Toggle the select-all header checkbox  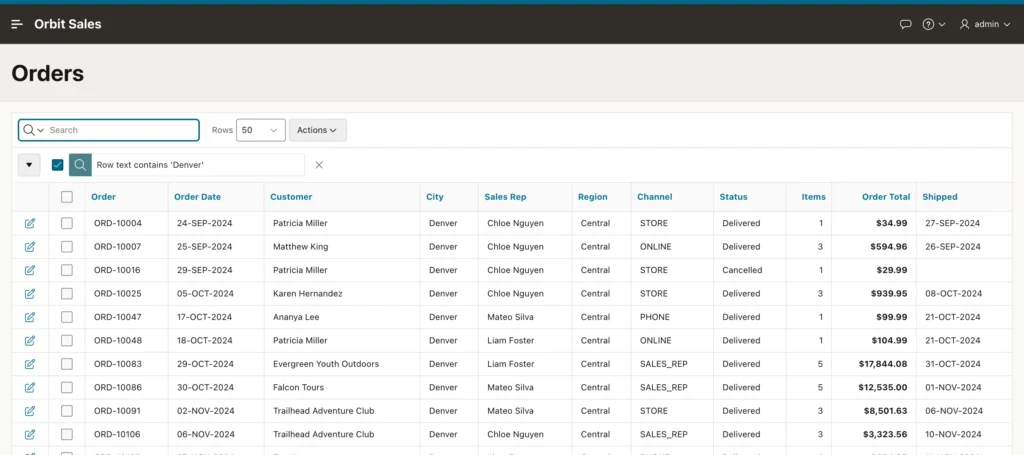click(67, 196)
